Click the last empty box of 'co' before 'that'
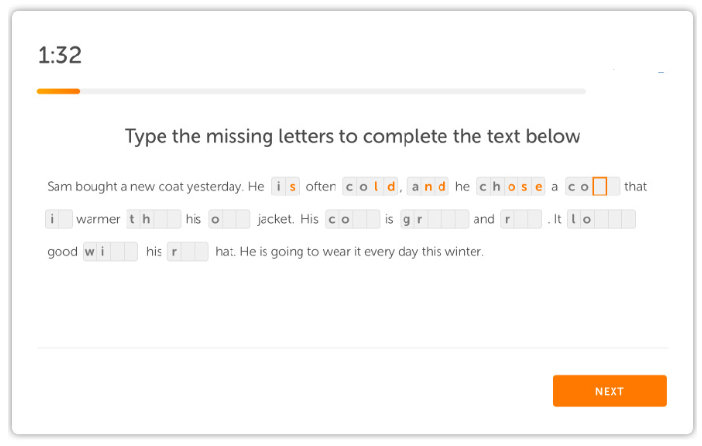 [613, 186]
